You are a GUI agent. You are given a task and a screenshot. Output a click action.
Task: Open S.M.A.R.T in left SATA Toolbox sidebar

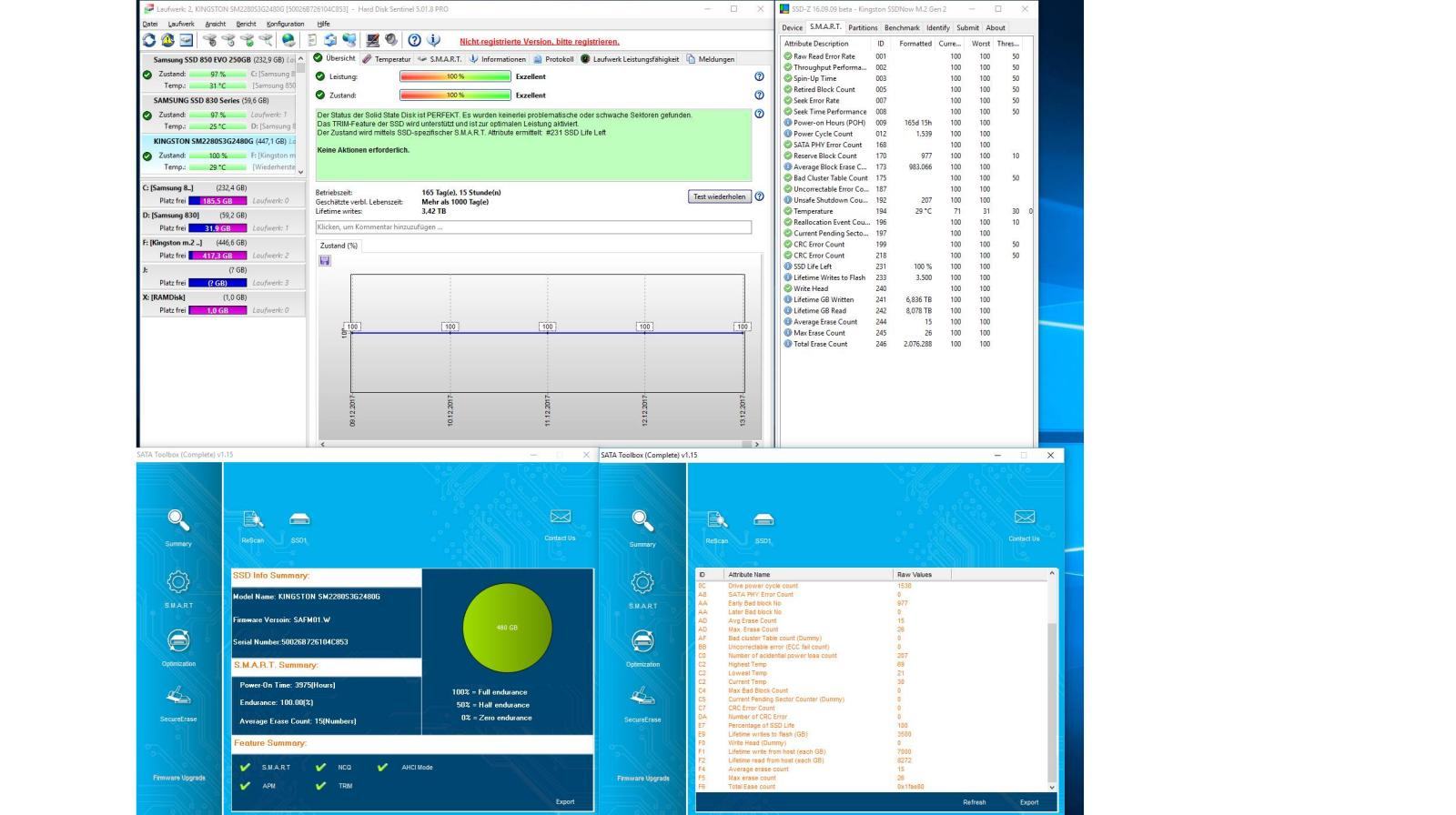178,589
